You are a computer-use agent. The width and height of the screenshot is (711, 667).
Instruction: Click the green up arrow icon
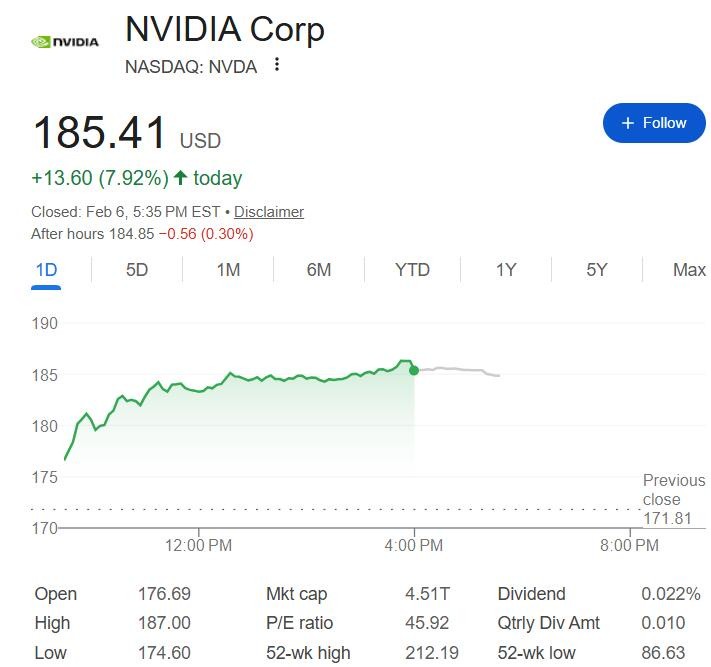[x=180, y=178]
